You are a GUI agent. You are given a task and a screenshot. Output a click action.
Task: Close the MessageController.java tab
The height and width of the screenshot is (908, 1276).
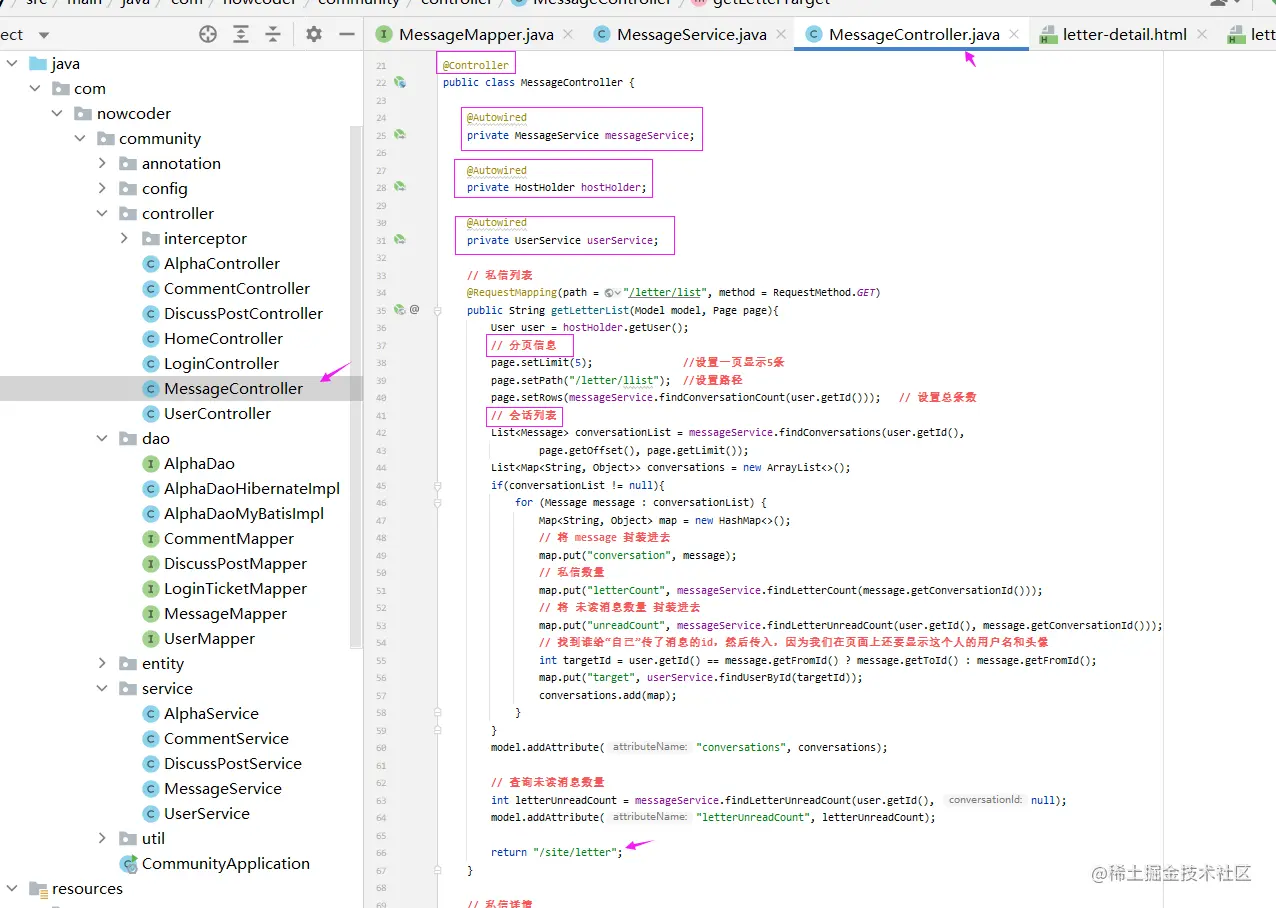click(1014, 34)
